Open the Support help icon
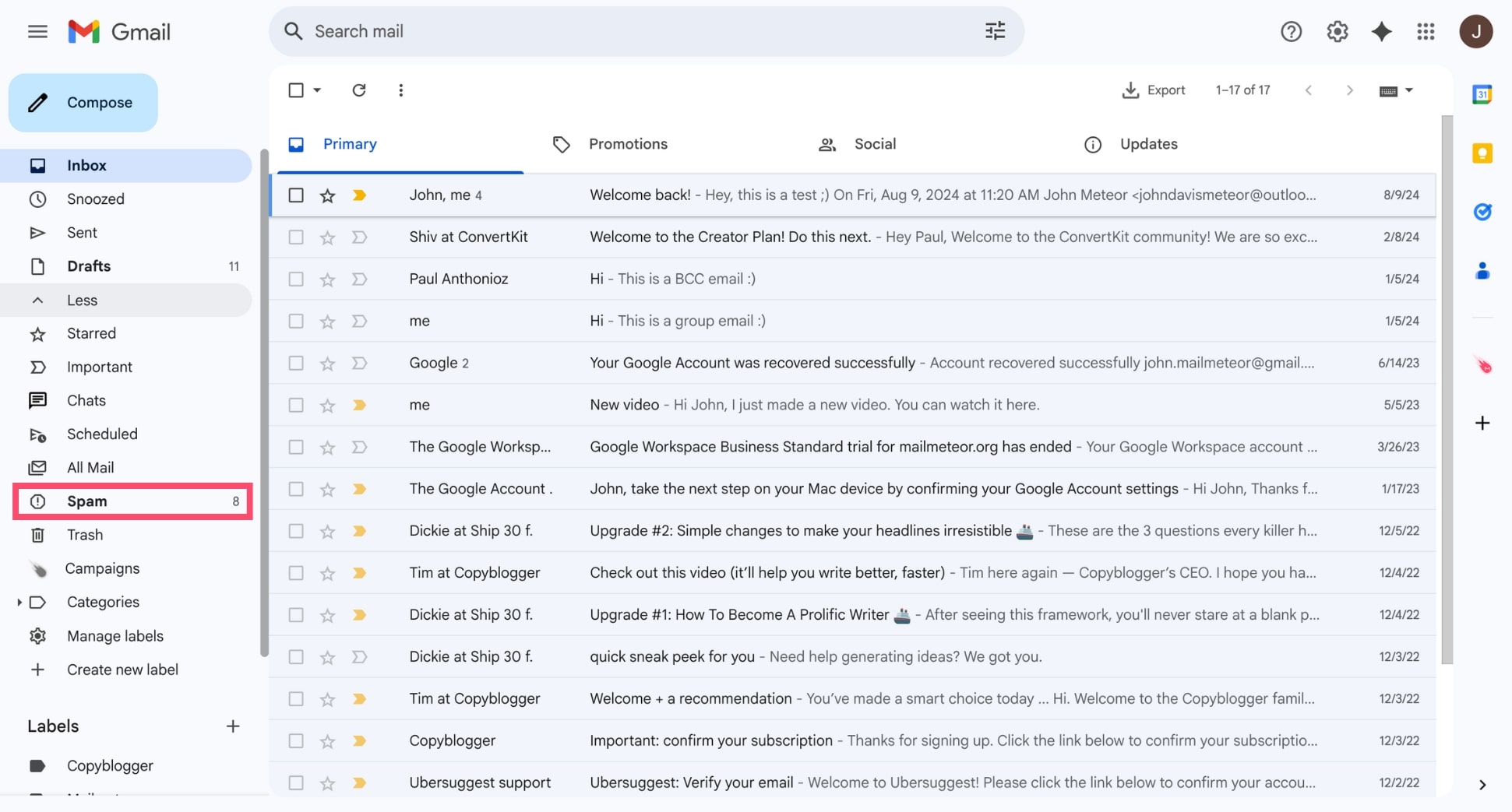 [x=1291, y=31]
